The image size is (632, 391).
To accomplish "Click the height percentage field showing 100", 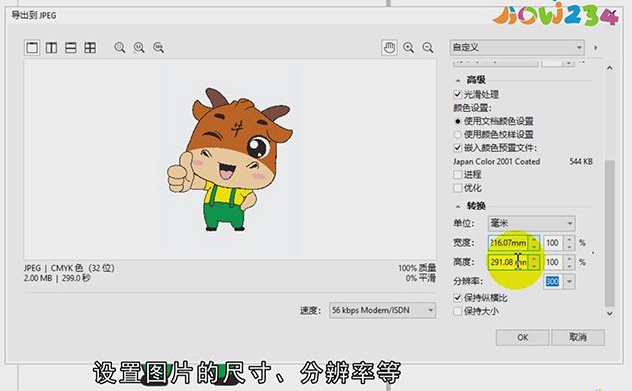I will [553, 262].
